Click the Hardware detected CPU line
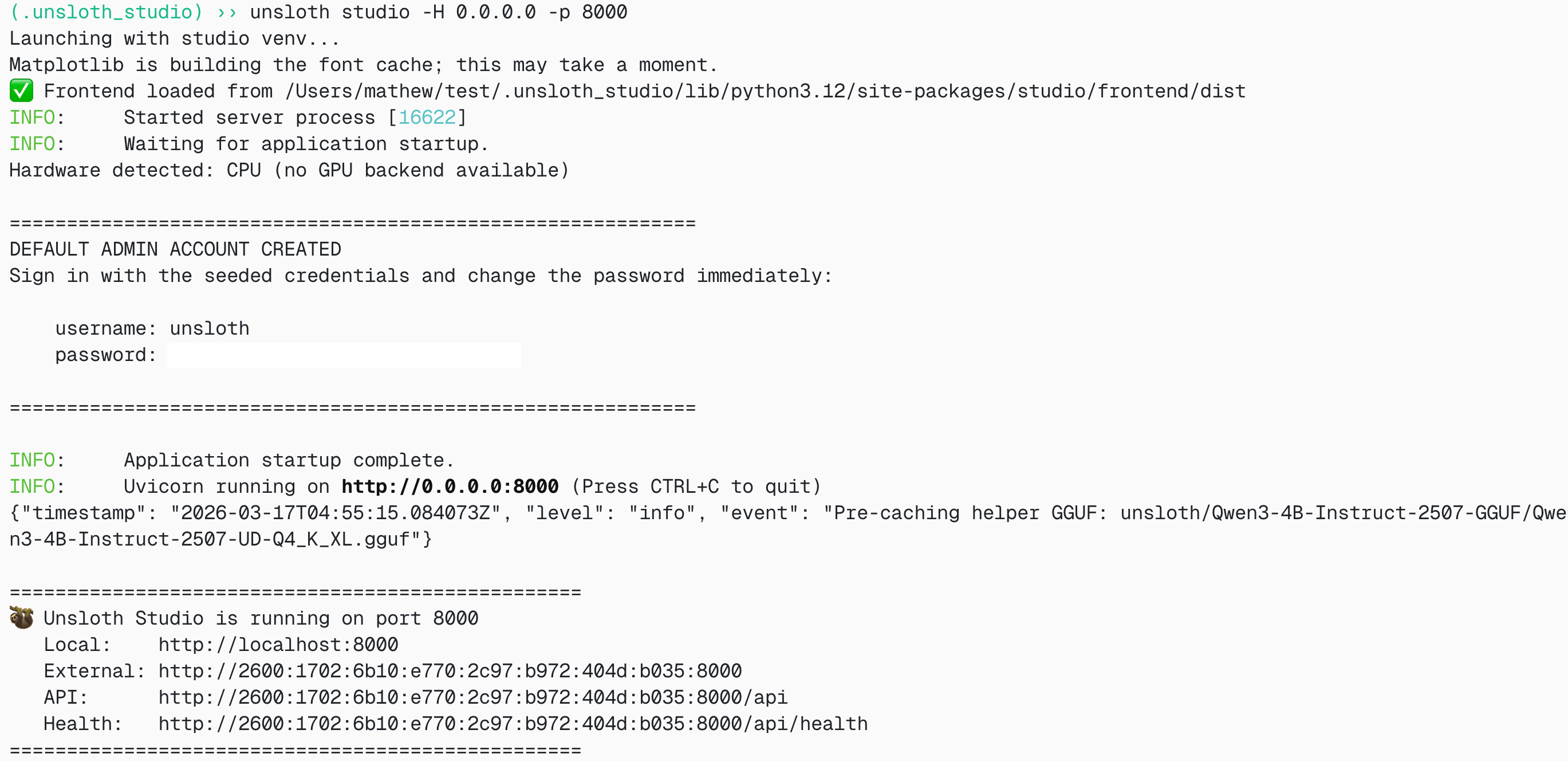Screen dimensions: 1568x761 tap(289, 170)
